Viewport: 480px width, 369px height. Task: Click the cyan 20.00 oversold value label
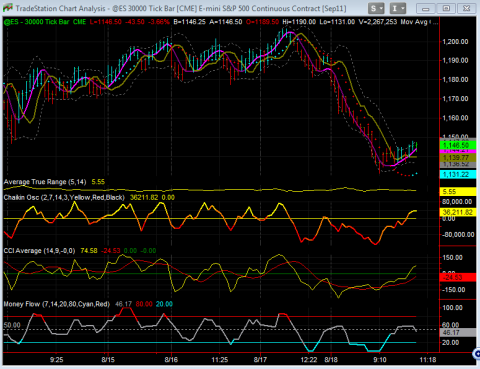pos(164,304)
